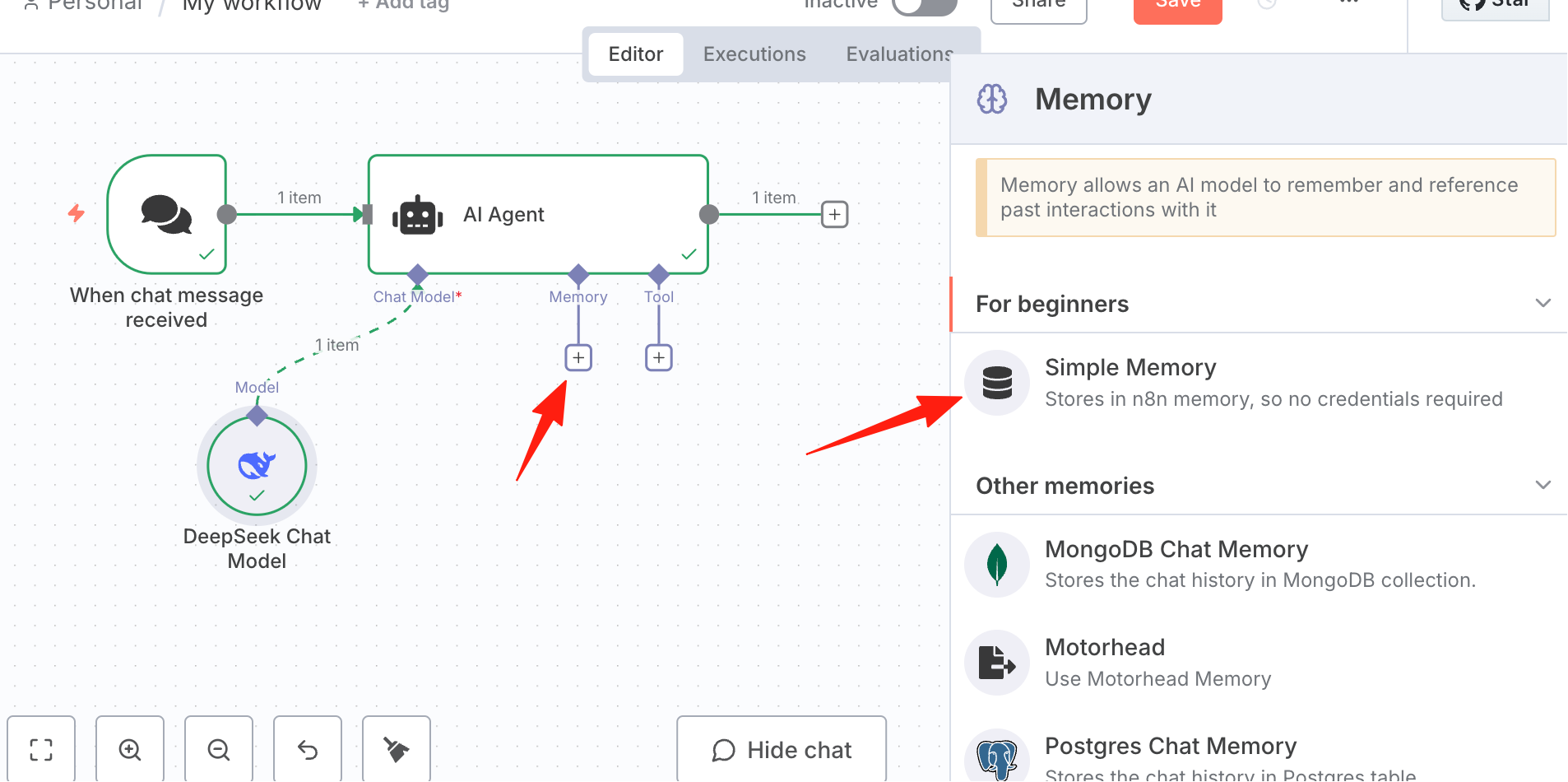
Task: Click the AI Agent output connector dot
Action: click(x=708, y=215)
